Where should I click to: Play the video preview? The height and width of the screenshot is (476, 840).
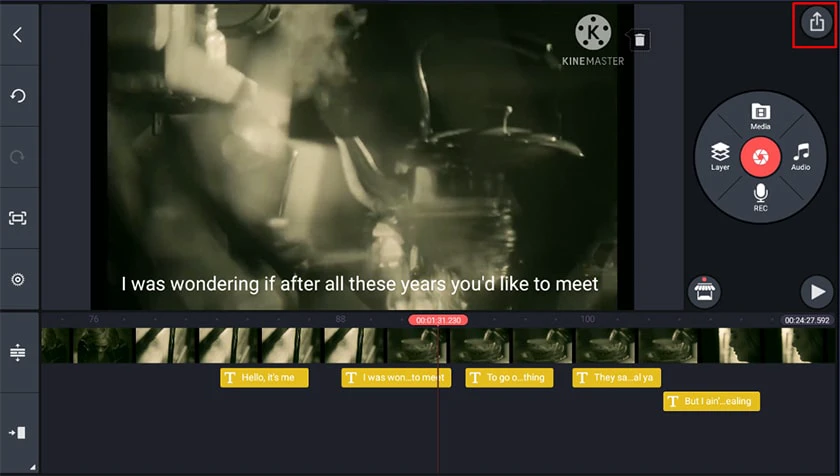[816, 292]
